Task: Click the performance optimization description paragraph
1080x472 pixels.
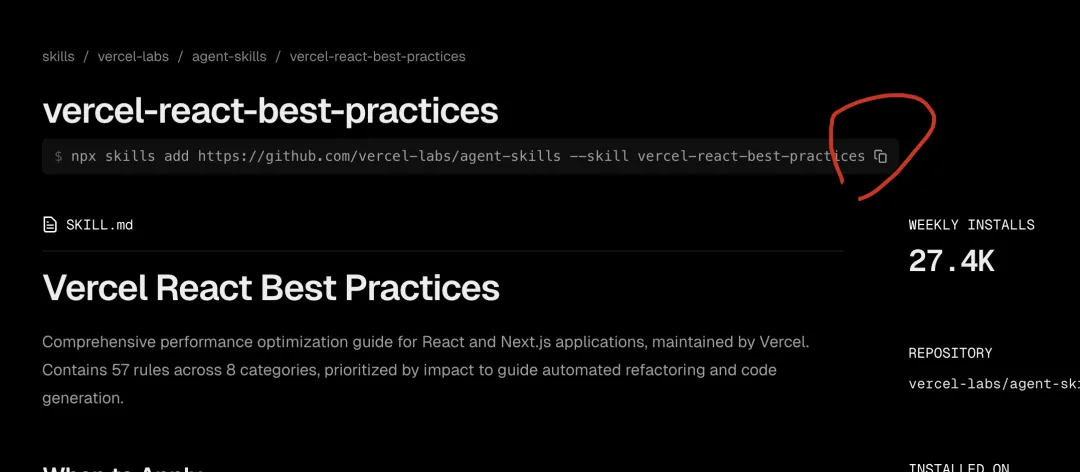Action: coord(425,370)
